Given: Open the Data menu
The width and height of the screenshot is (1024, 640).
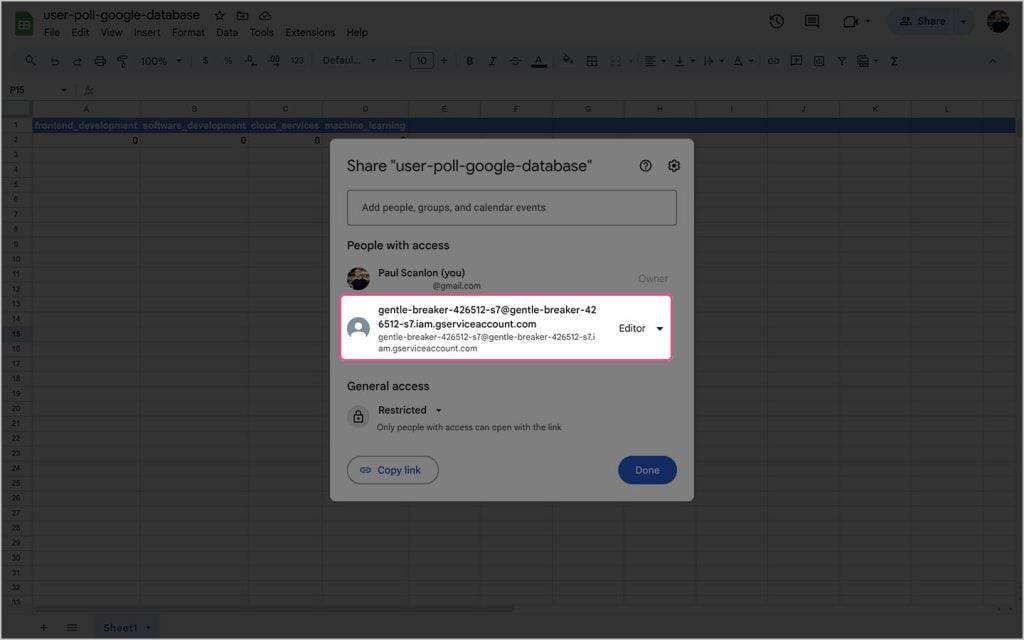Looking at the screenshot, I should (227, 32).
